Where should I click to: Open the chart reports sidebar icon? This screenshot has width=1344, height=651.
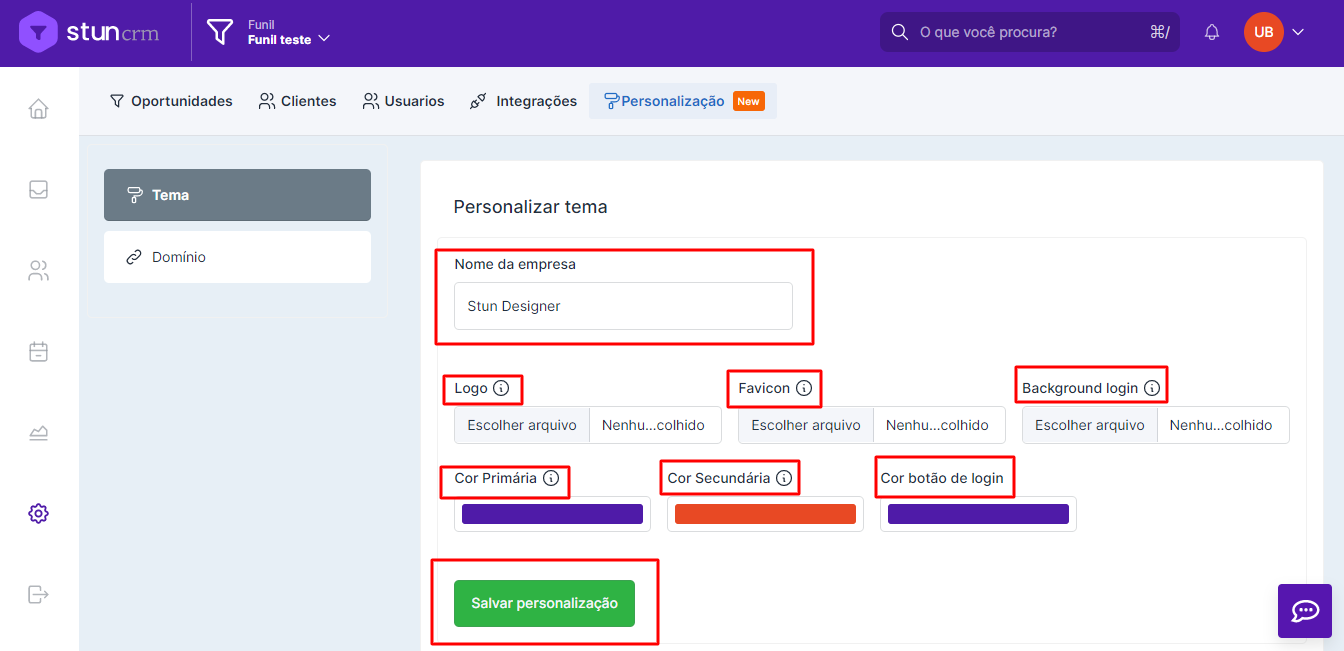[x=38, y=433]
